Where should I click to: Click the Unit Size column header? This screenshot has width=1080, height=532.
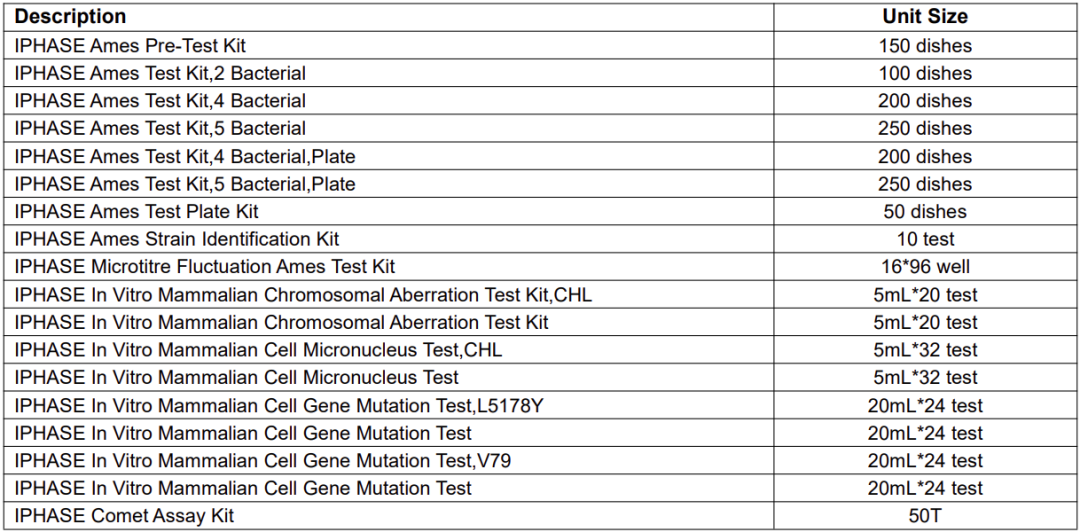[925, 17]
